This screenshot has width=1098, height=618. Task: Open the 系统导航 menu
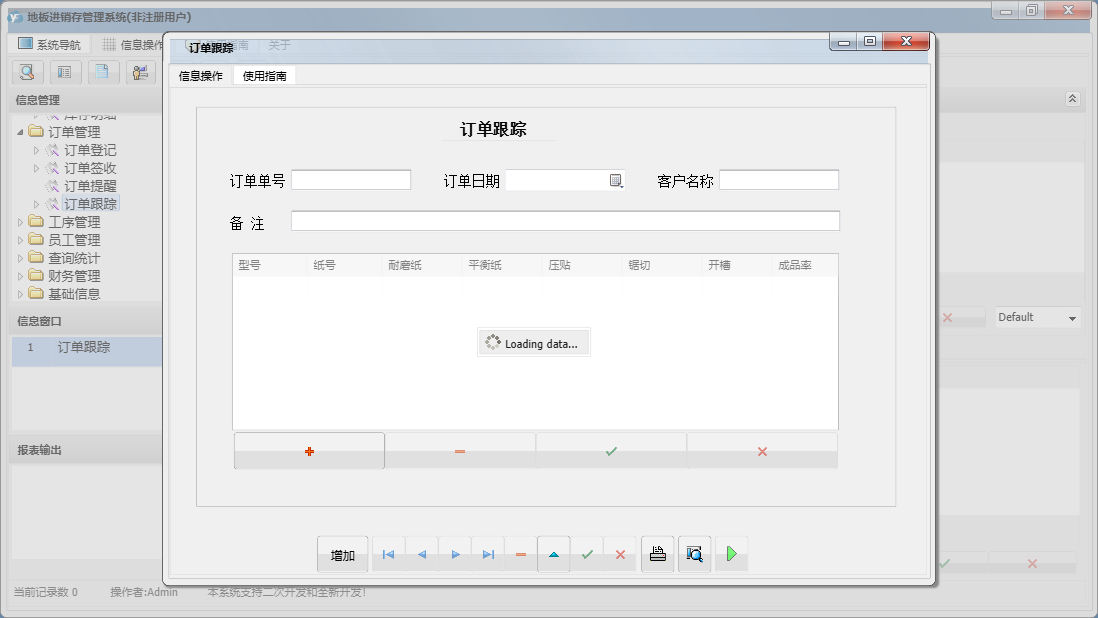(48, 43)
